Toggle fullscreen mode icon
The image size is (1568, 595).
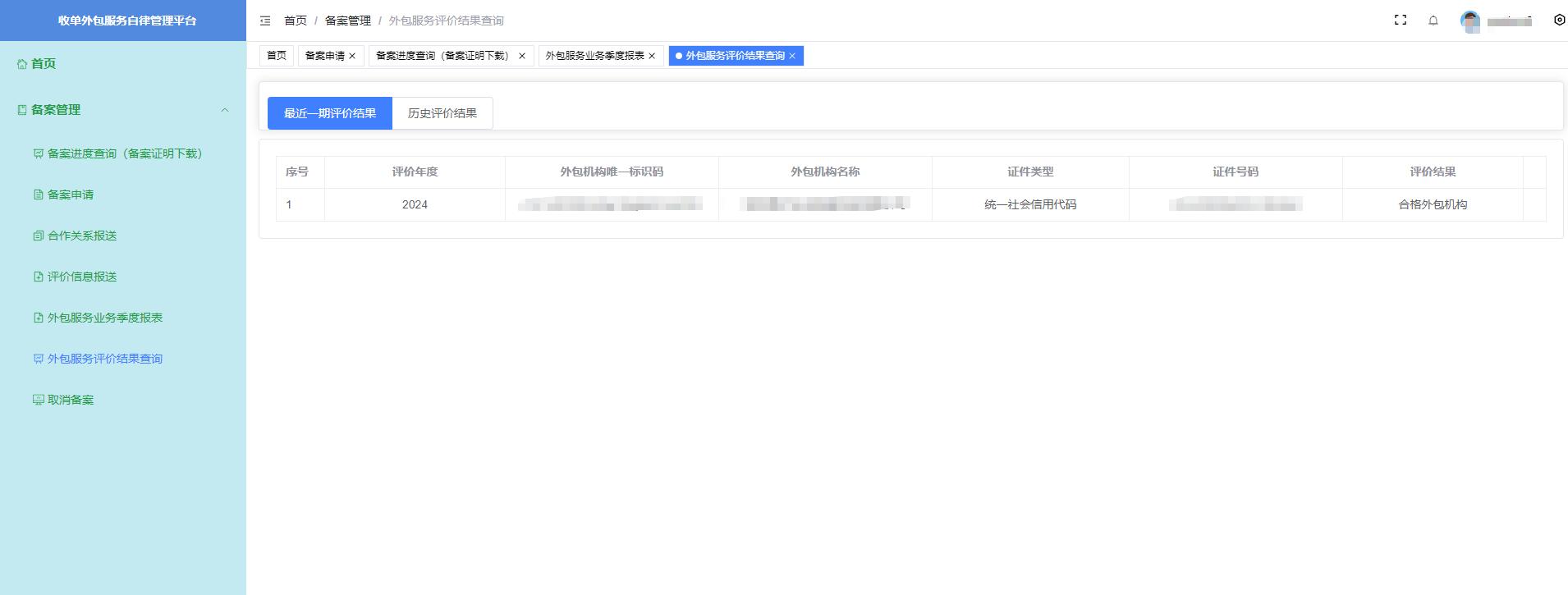point(1401,21)
